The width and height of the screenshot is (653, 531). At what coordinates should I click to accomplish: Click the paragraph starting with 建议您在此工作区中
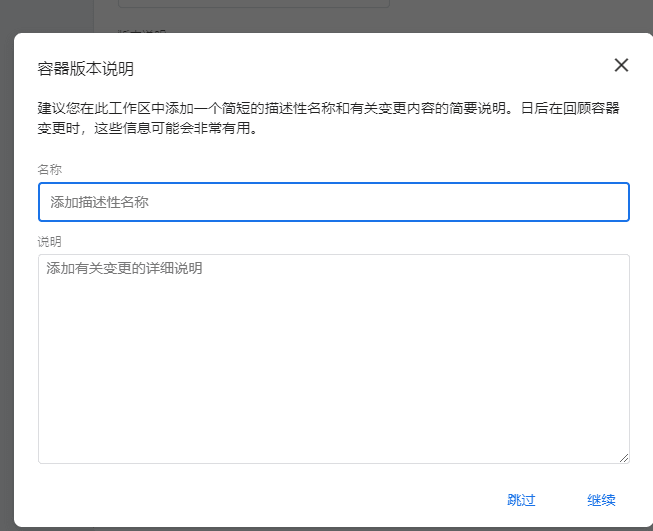point(328,118)
